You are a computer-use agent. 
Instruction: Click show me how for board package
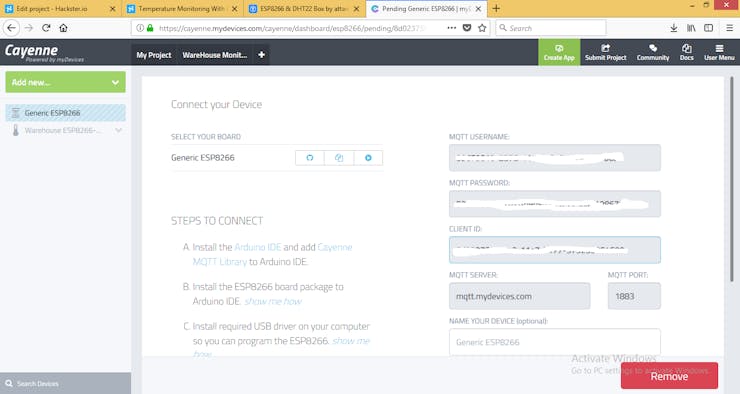tap(273, 301)
